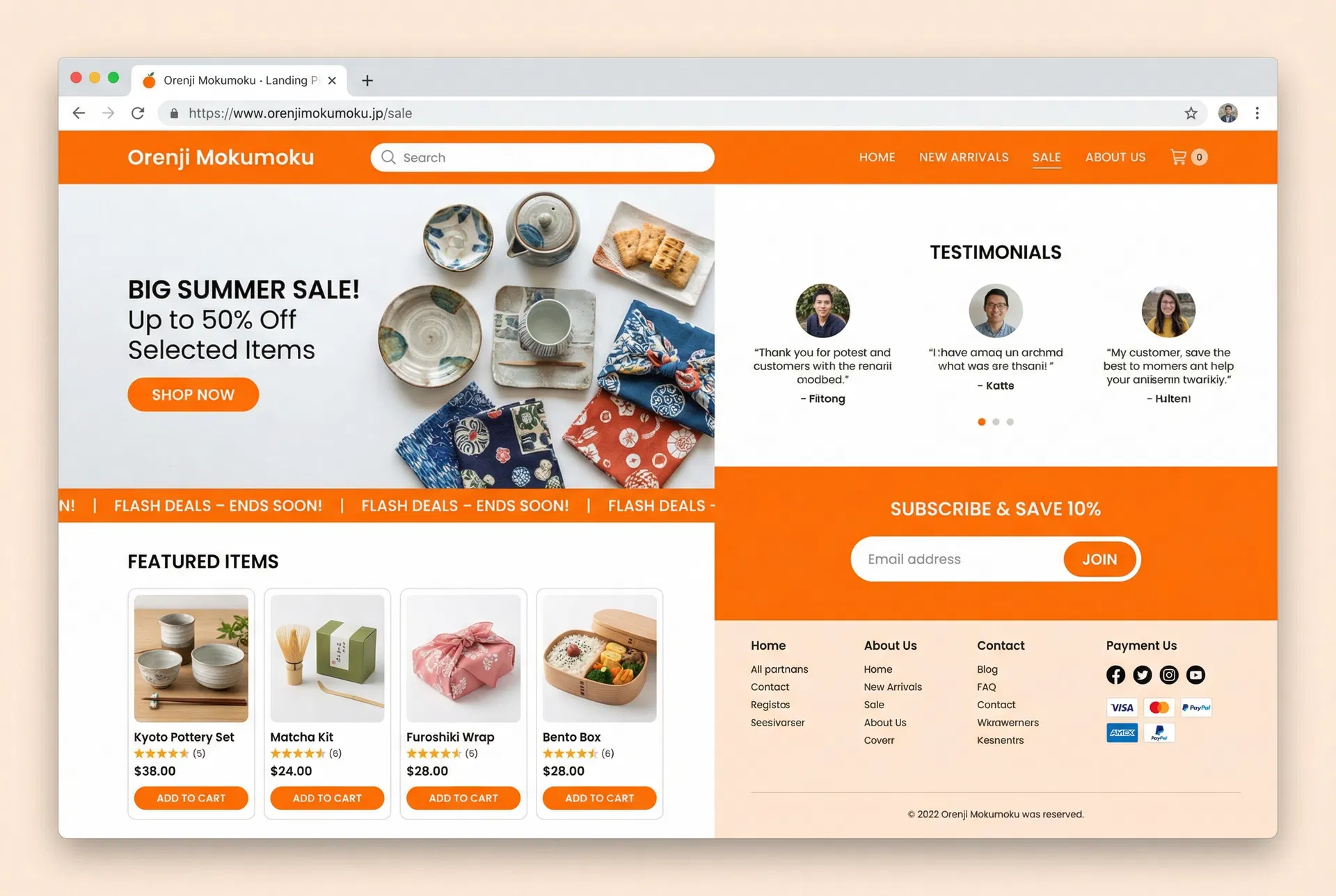The height and width of the screenshot is (896, 1336).
Task: Visit the Instagram icon in footer
Action: tap(1169, 675)
